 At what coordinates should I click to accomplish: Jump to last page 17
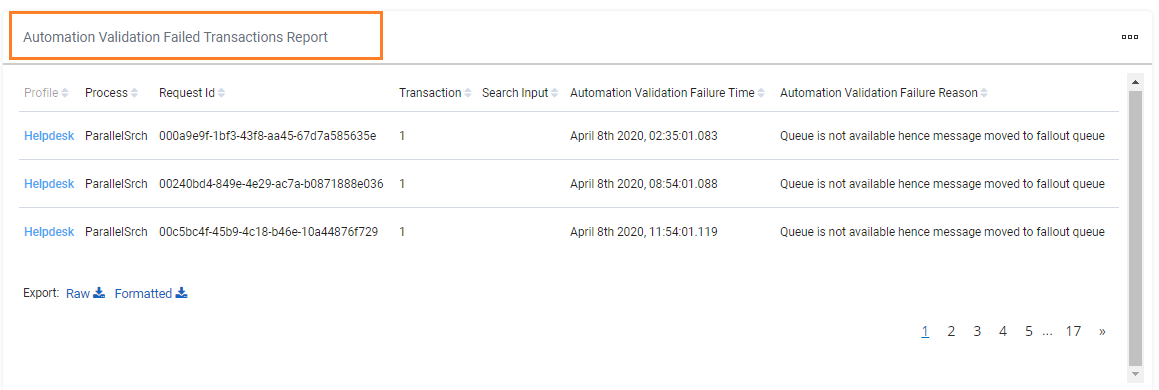pyautogui.click(x=1073, y=332)
